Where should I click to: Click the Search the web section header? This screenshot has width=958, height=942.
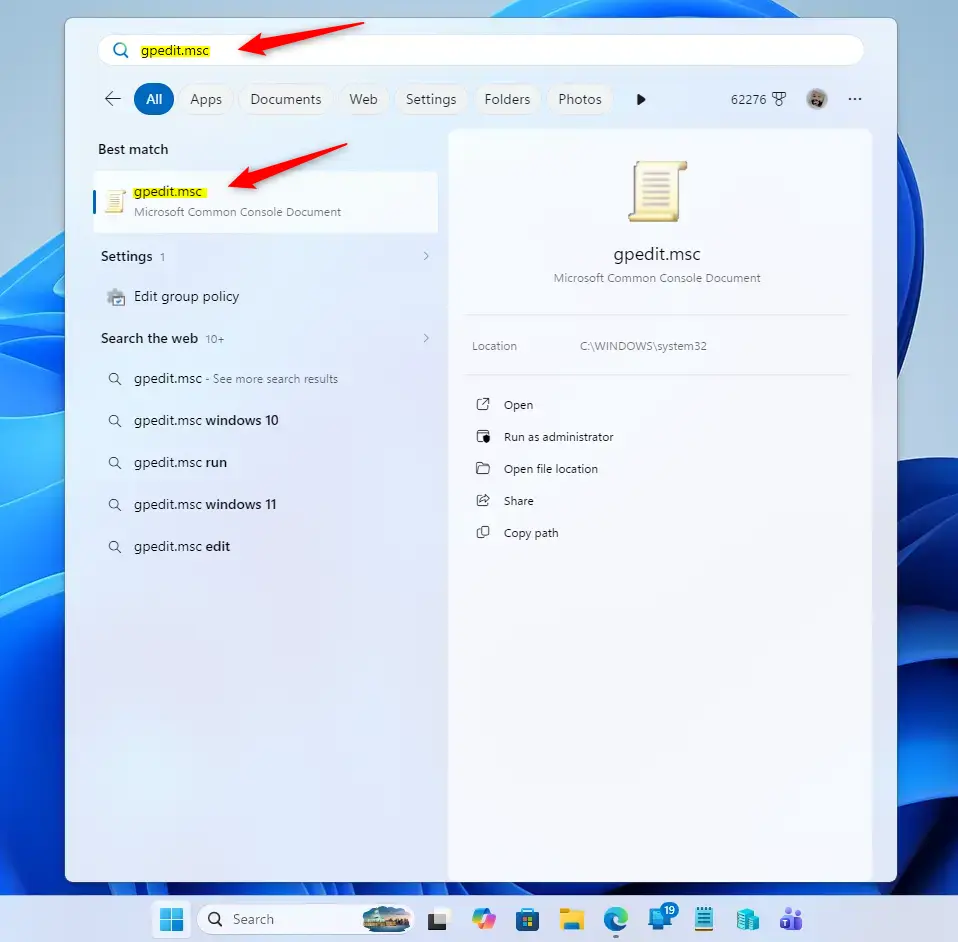point(149,338)
